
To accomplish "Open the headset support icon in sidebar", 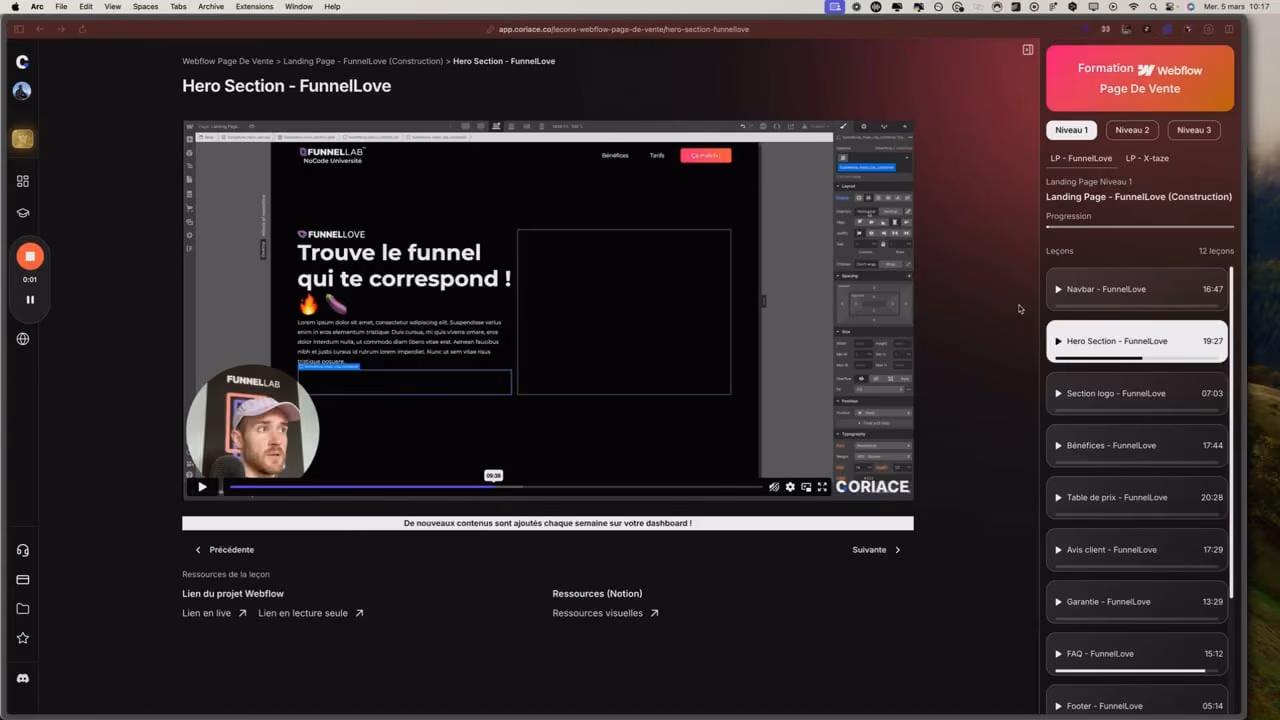I will 22,550.
